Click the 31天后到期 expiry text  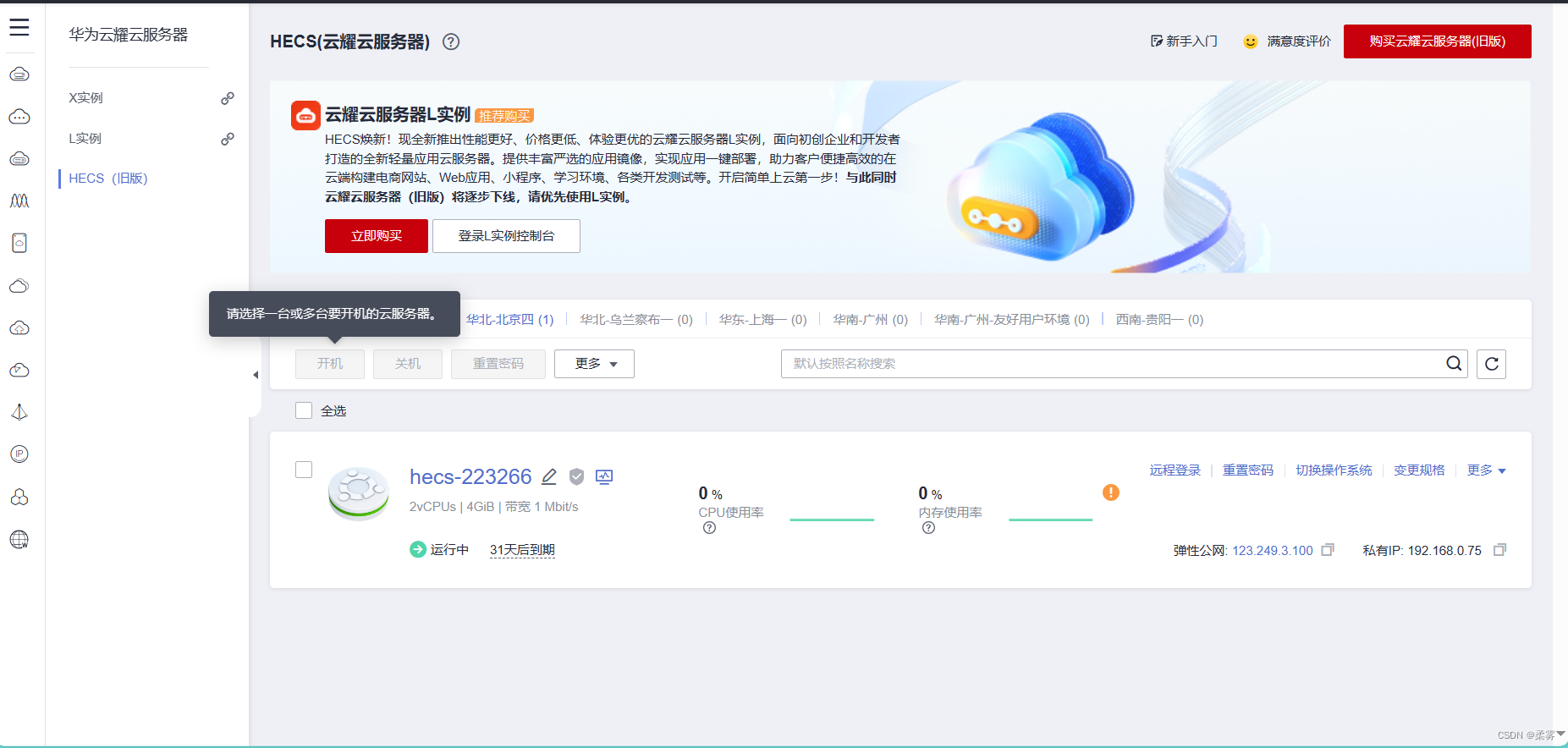point(522,550)
